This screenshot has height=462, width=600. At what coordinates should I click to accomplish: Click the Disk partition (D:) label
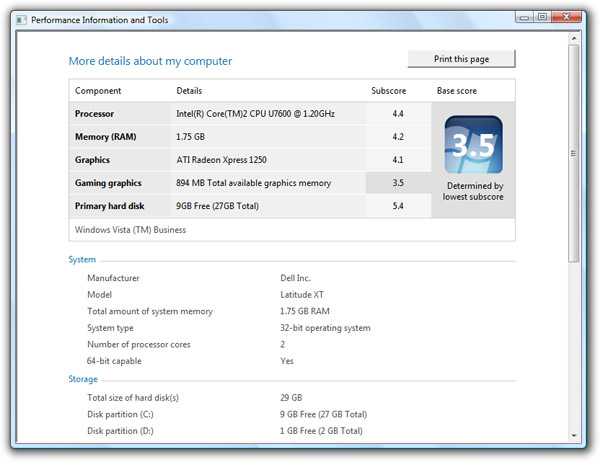120,431
